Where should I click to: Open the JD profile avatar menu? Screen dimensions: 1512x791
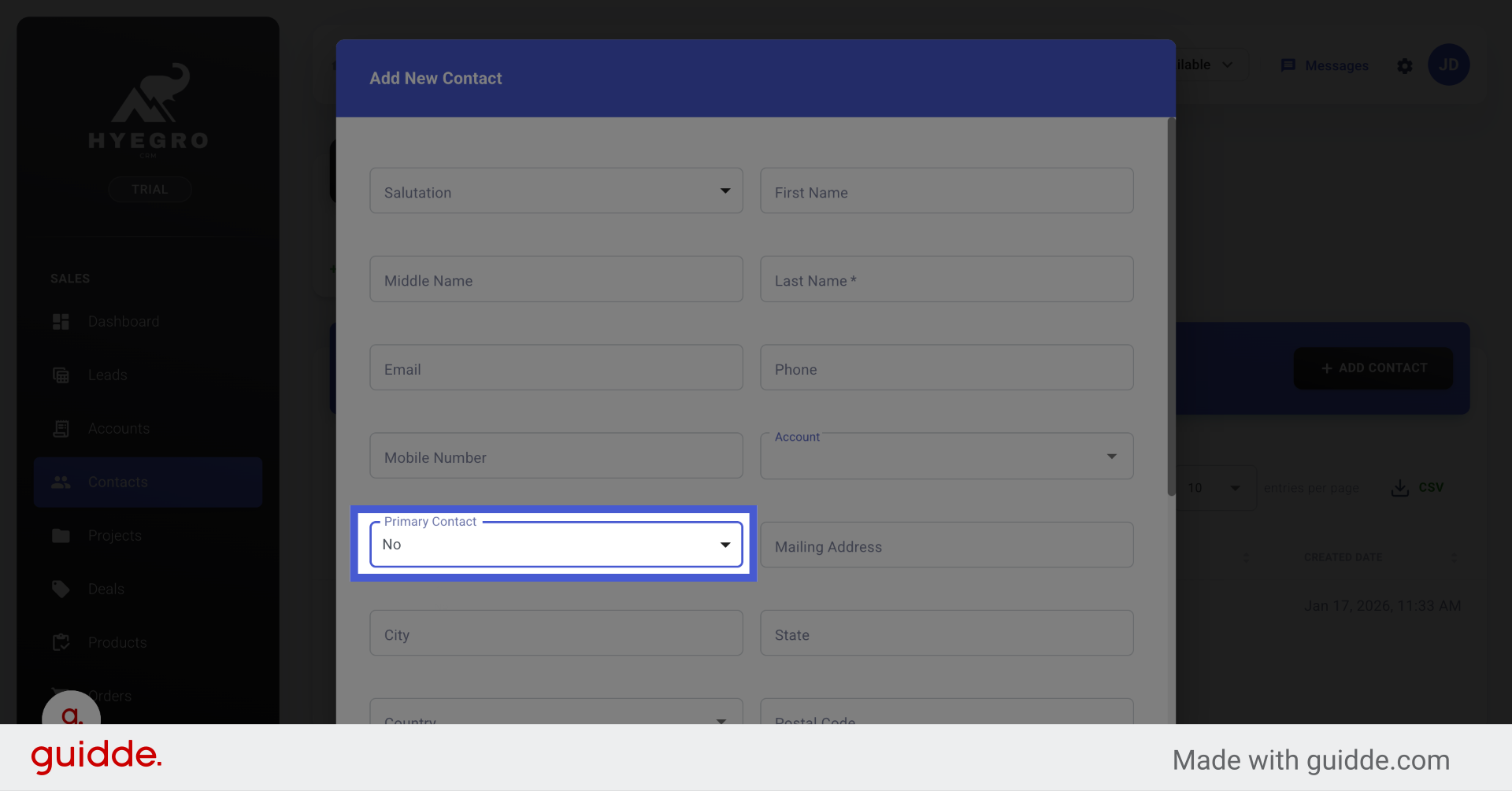(1449, 65)
